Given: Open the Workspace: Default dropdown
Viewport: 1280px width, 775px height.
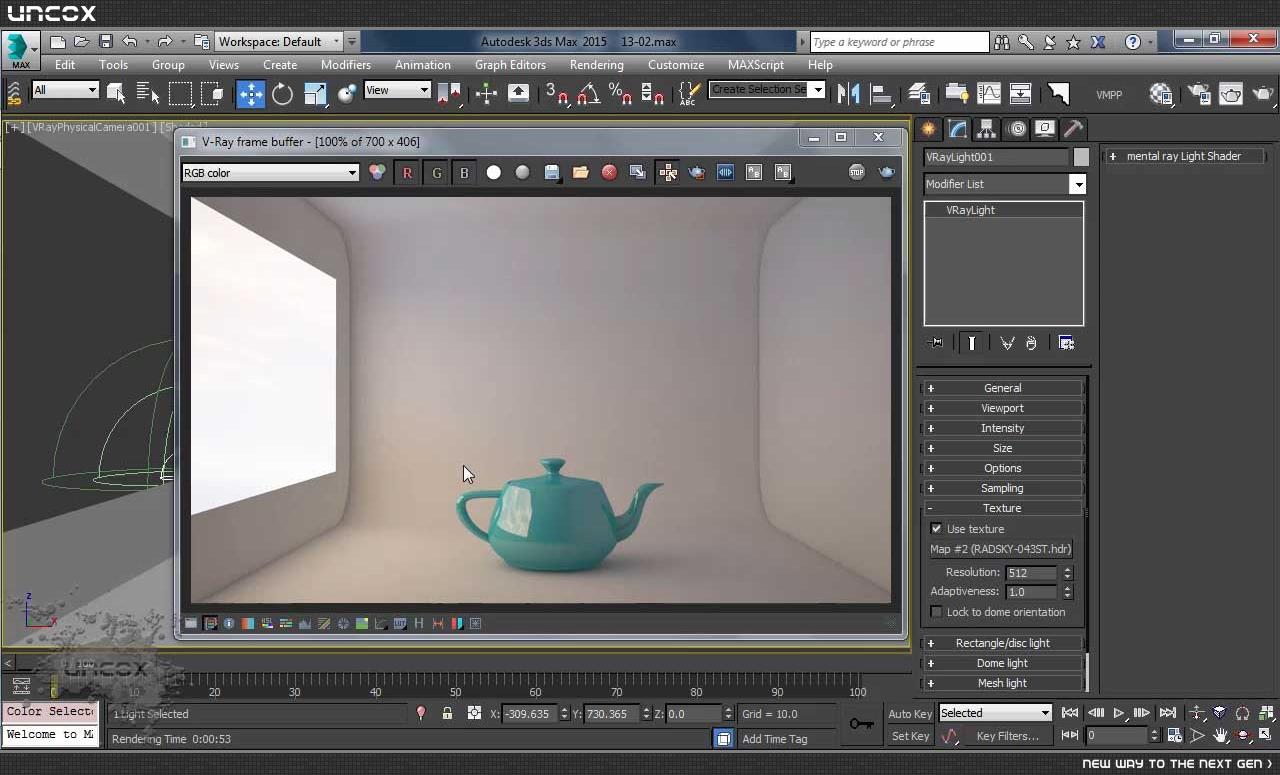Looking at the screenshot, I should click(279, 42).
